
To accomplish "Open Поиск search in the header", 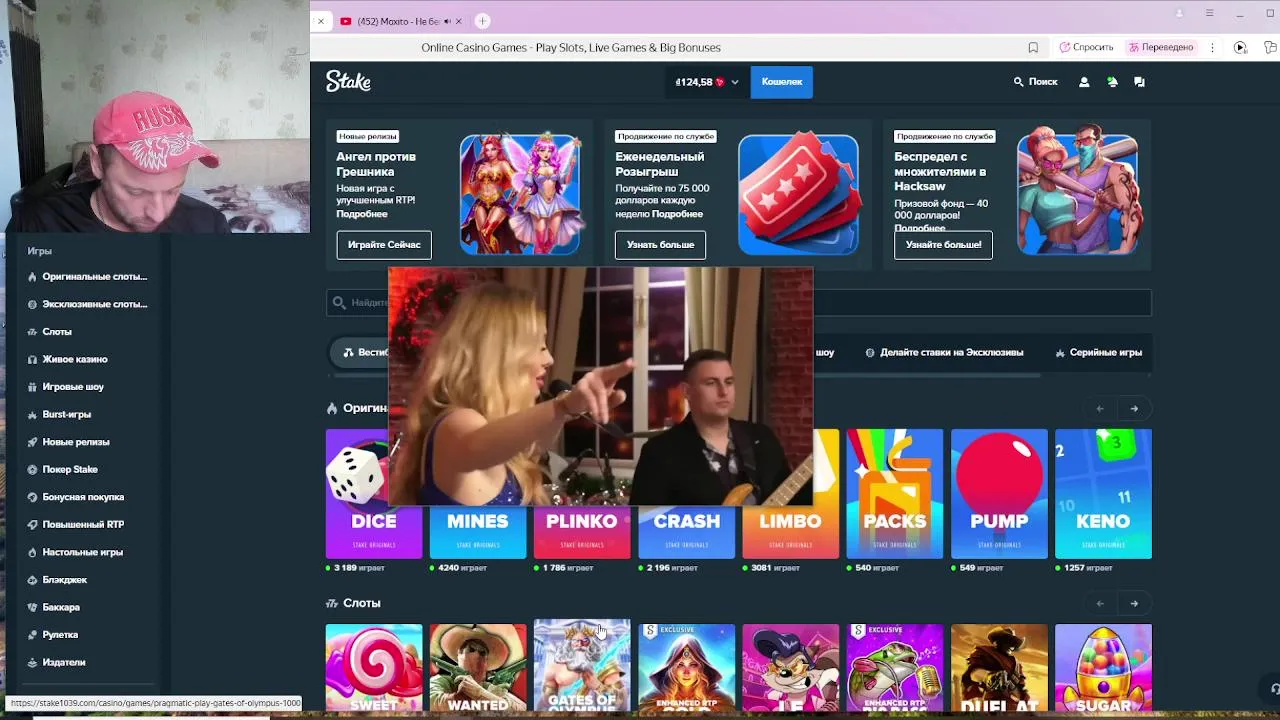I will click(1035, 82).
